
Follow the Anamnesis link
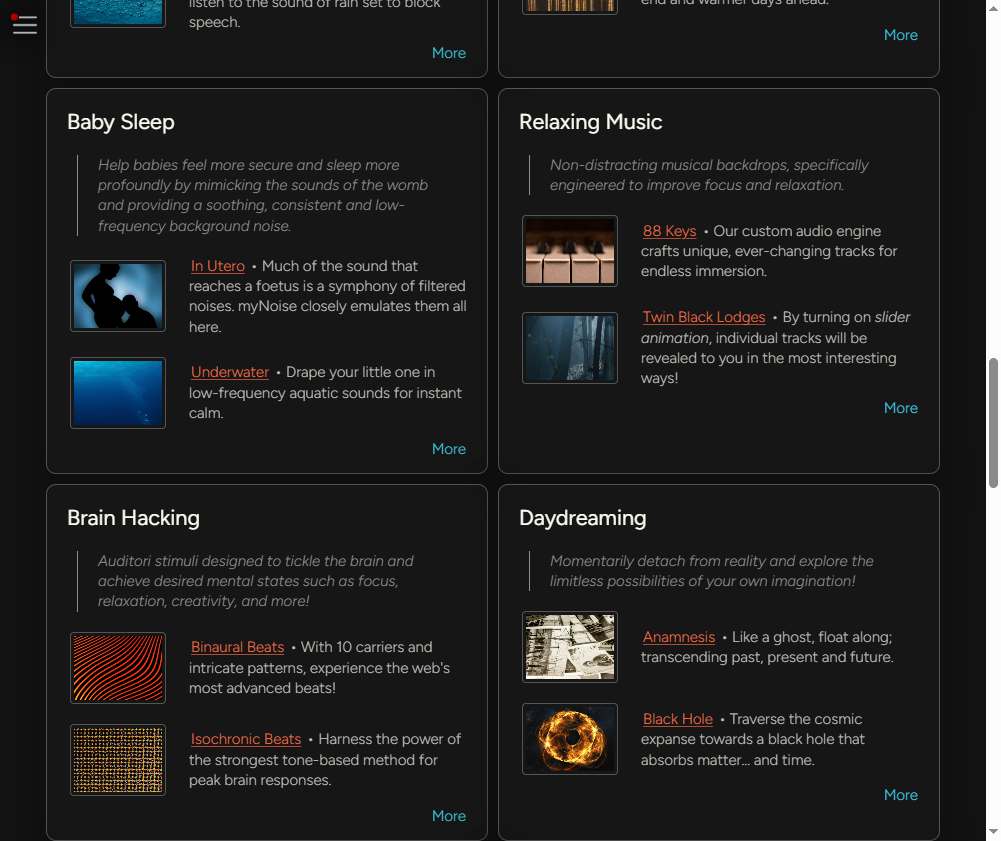679,637
